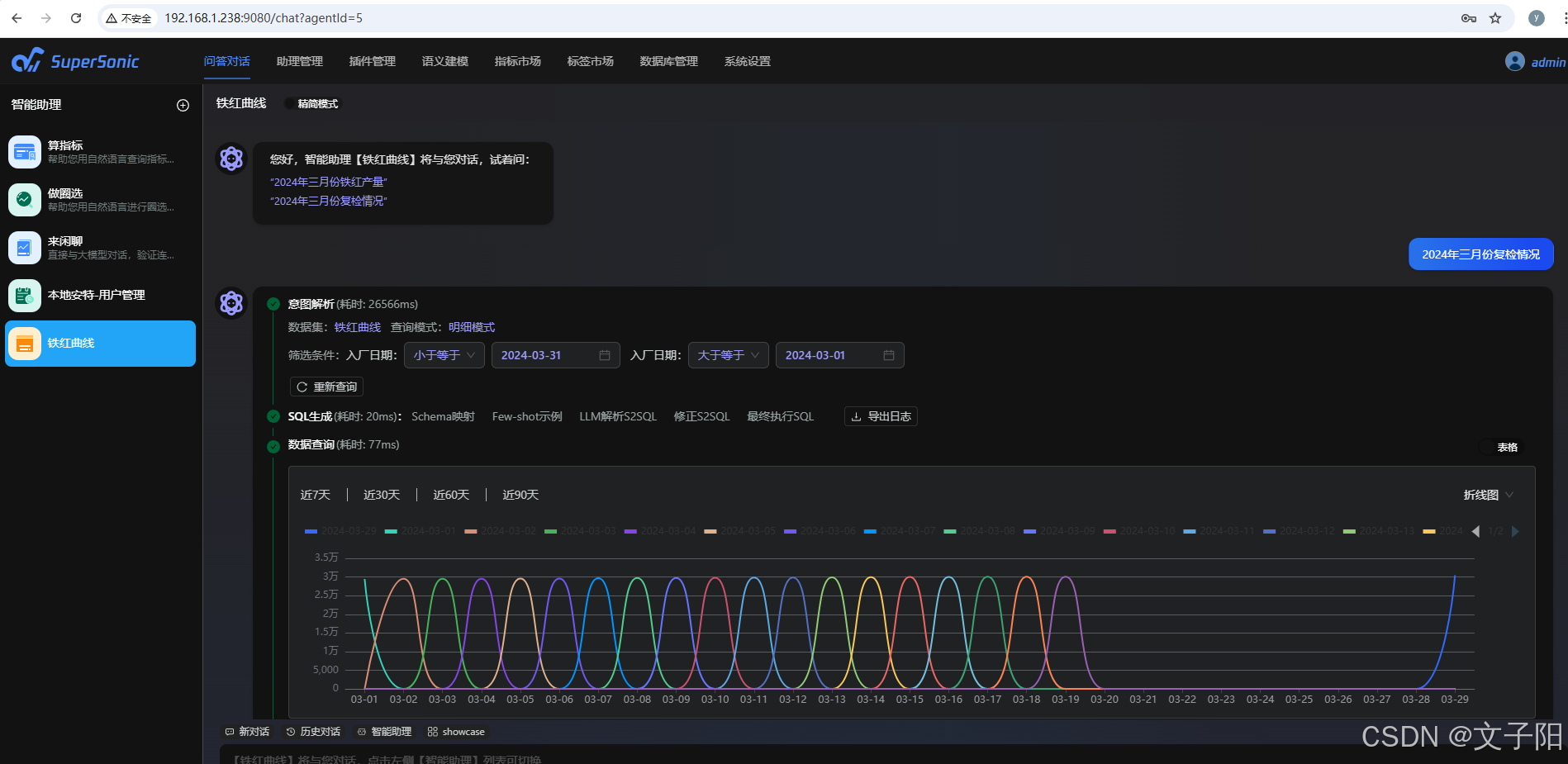Toggle the 表格 view switch

pos(1501,447)
